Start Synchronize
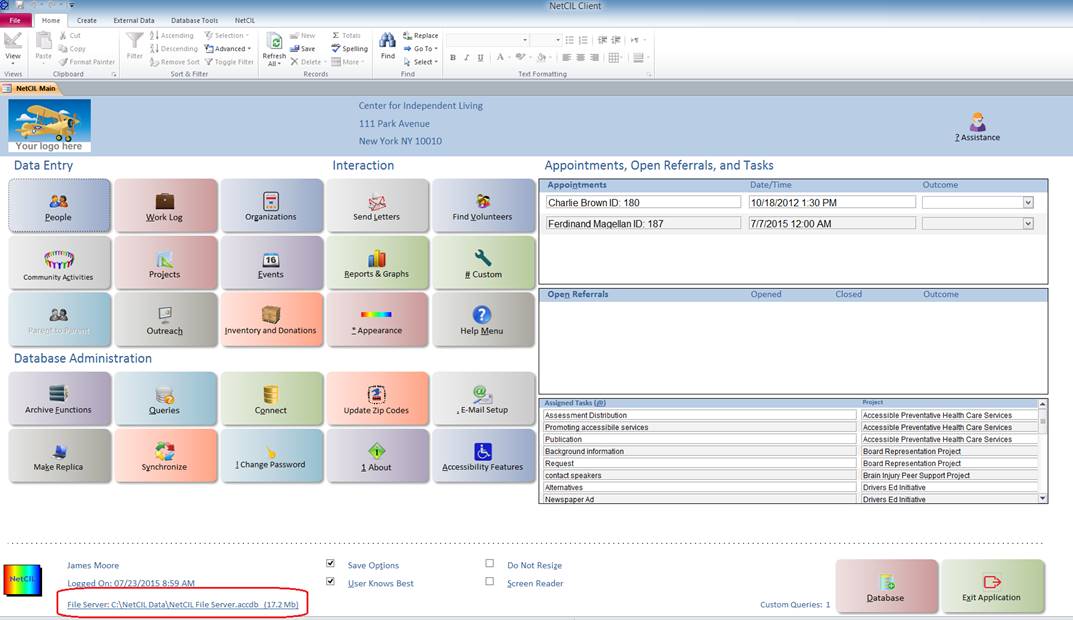The height and width of the screenshot is (620, 1073). point(165,456)
